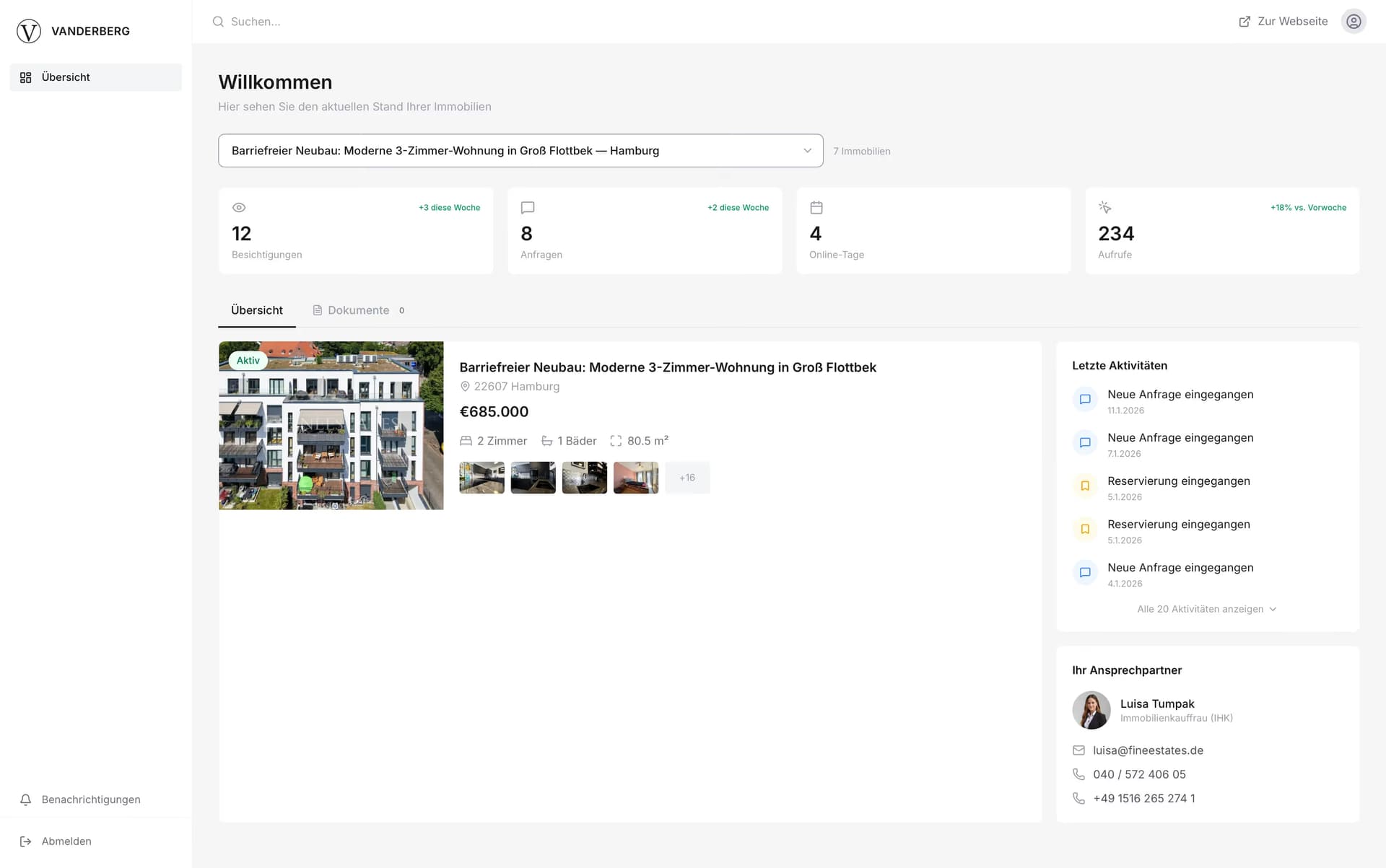The width and height of the screenshot is (1386, 868).
Task: Open the main building photo
Action: tap(331, 426)
